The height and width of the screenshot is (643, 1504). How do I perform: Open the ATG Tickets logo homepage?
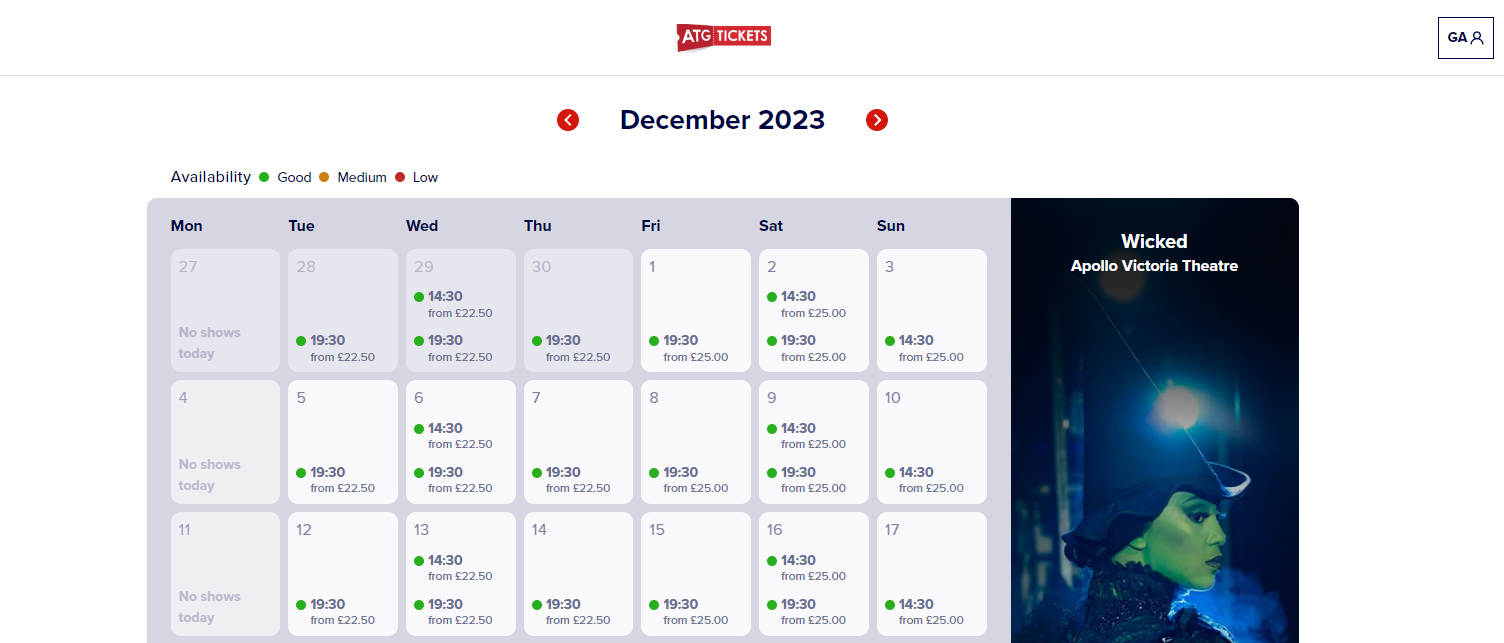[x=724, y=37]
